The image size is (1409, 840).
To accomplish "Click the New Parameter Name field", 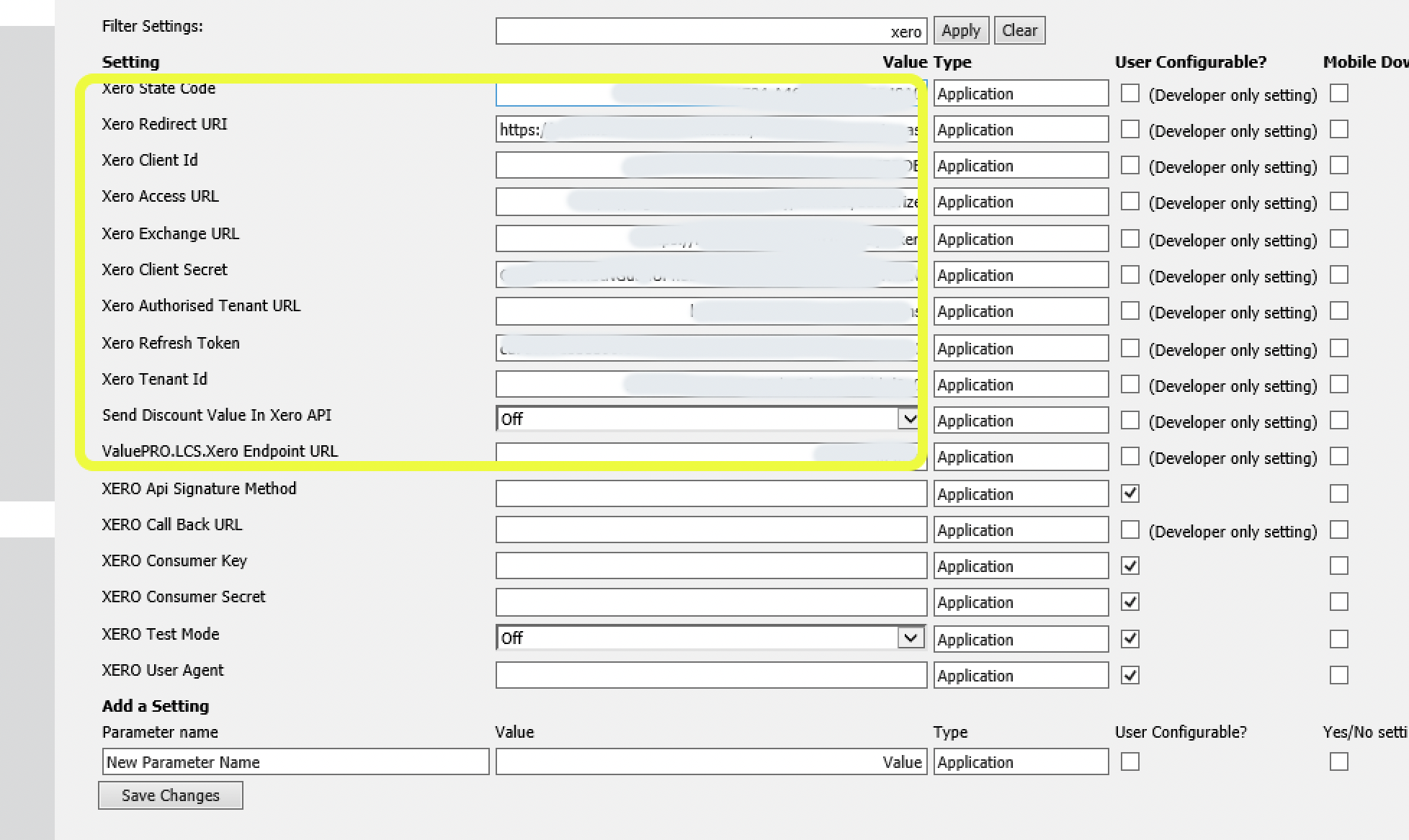I will click(x=295, y=761).
